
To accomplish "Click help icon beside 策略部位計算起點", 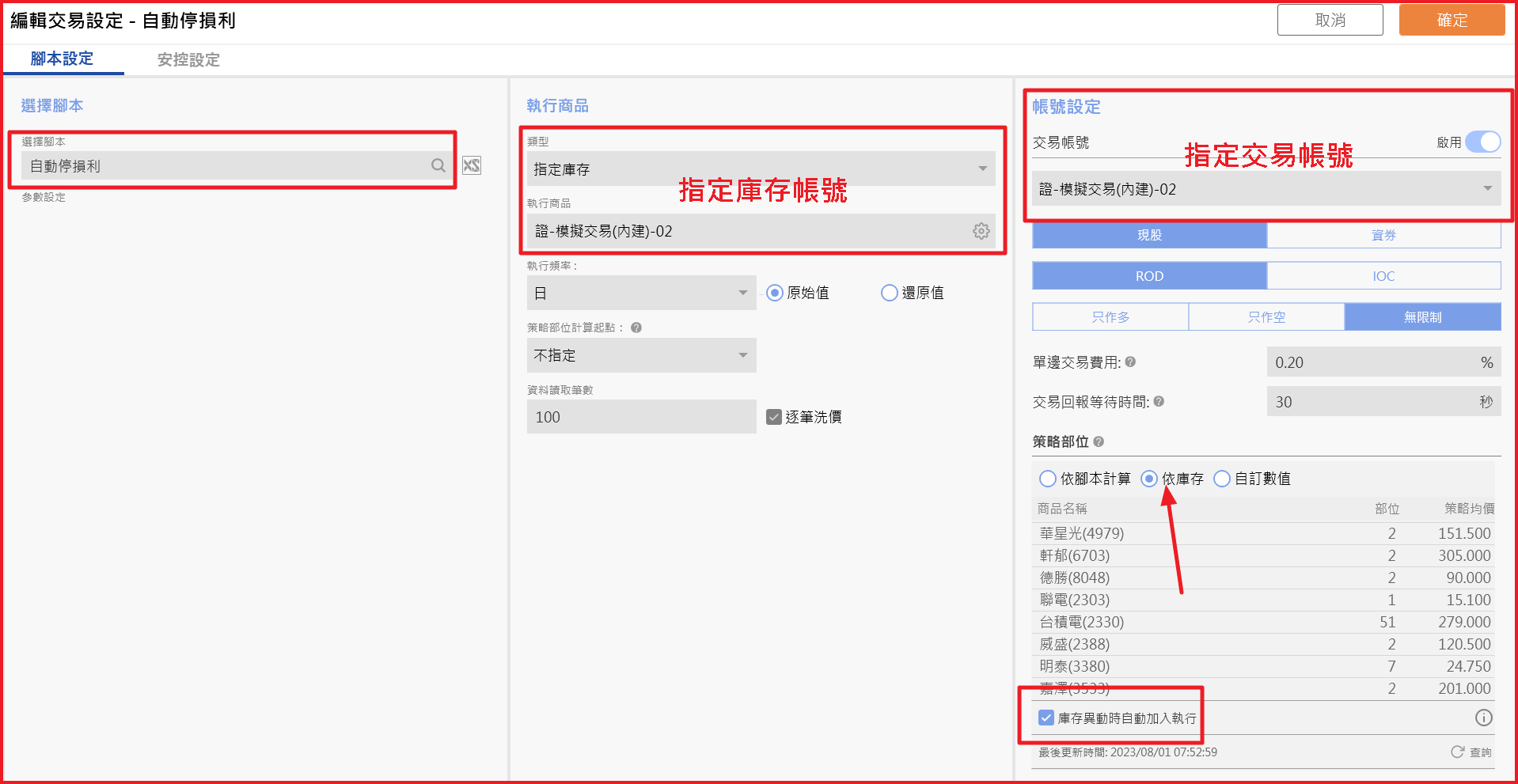I will click(636, 328).
